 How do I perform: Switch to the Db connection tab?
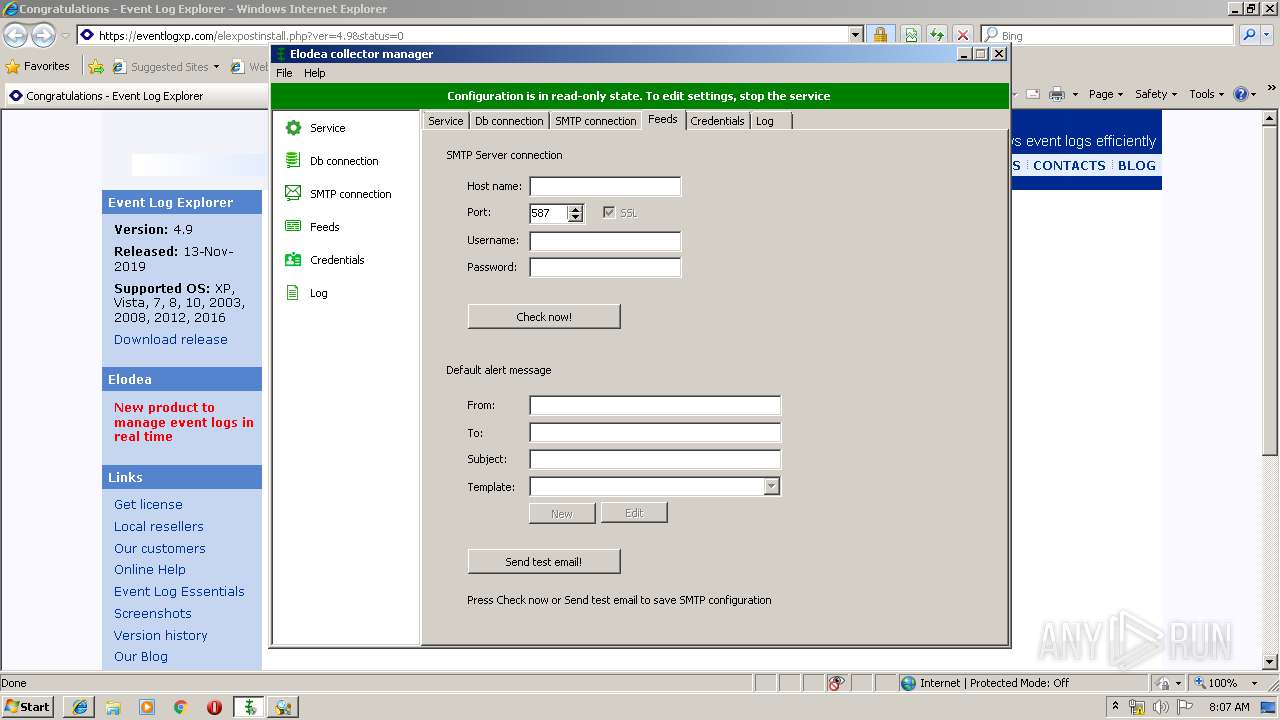coord(509,121)
